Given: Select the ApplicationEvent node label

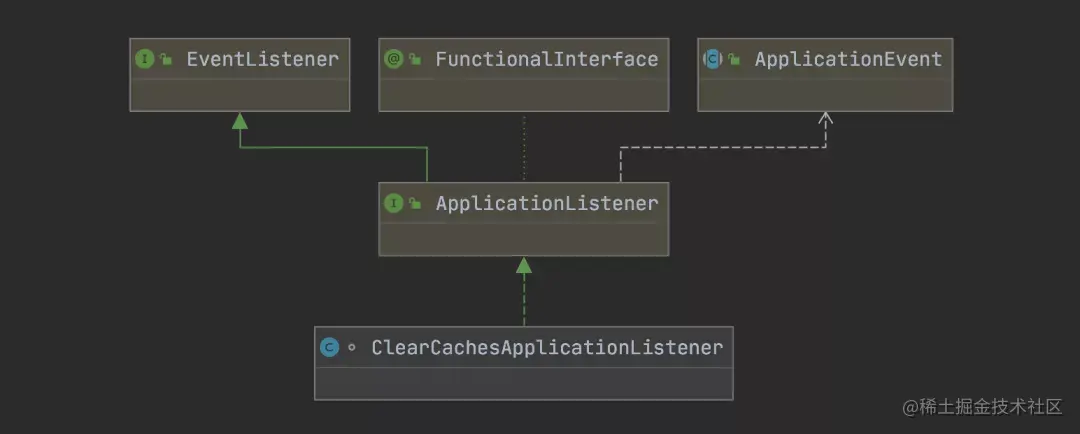Looking at the screenshot, I should point(849,59).
